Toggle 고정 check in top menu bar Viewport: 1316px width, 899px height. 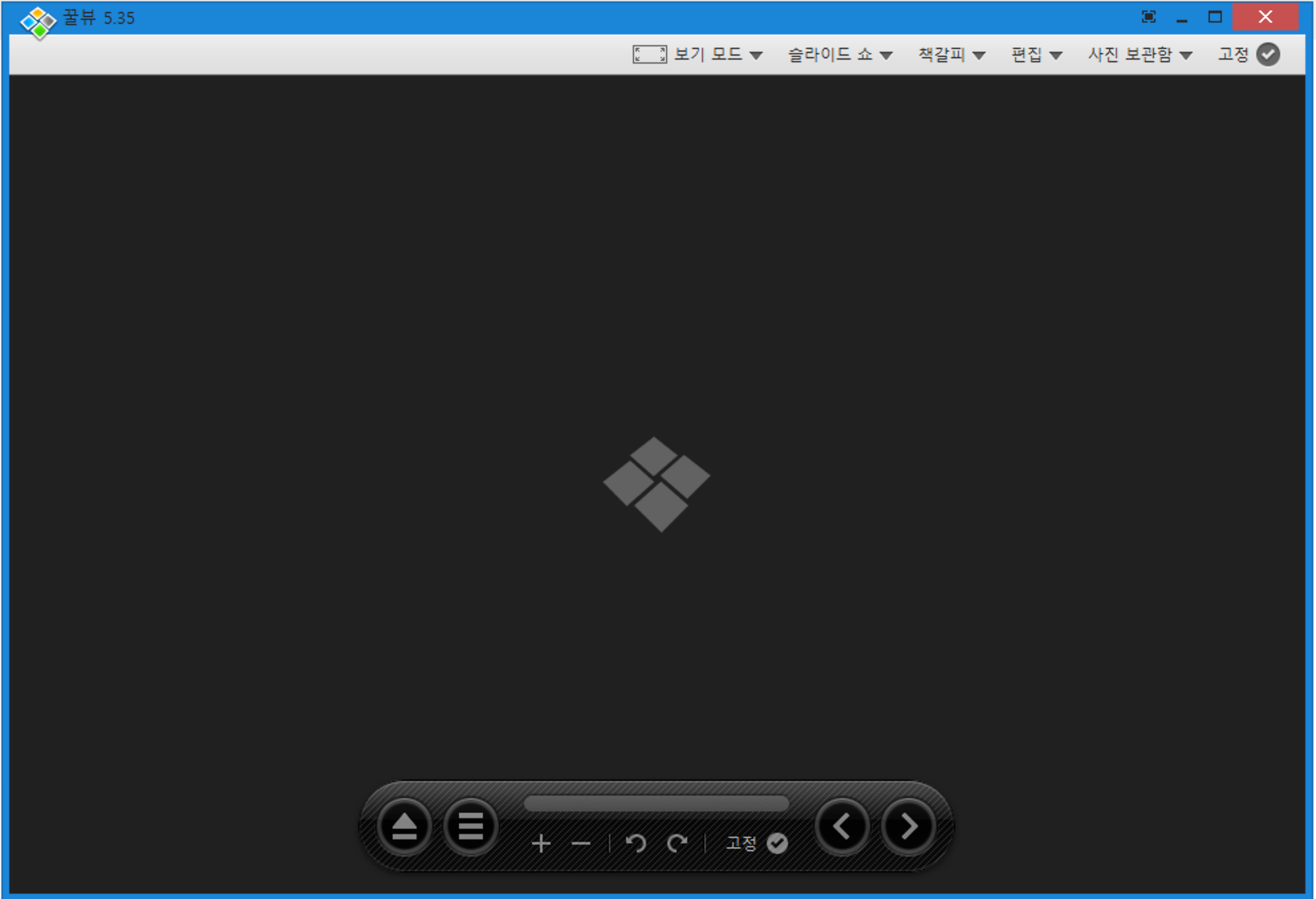[1268, 54]
